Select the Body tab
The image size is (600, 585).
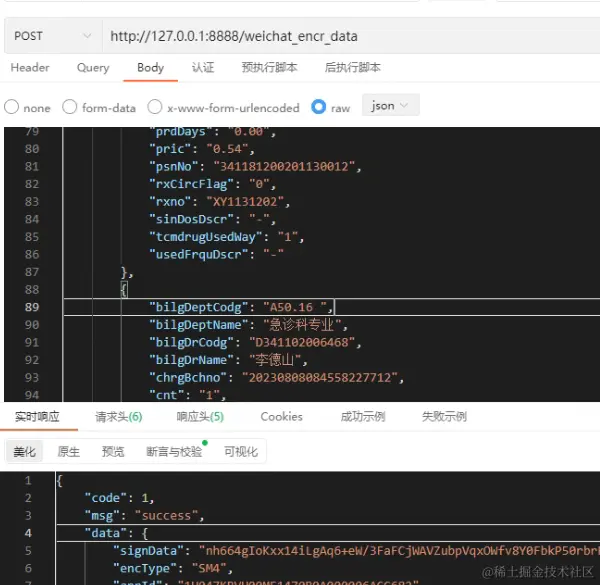point(150,68)
